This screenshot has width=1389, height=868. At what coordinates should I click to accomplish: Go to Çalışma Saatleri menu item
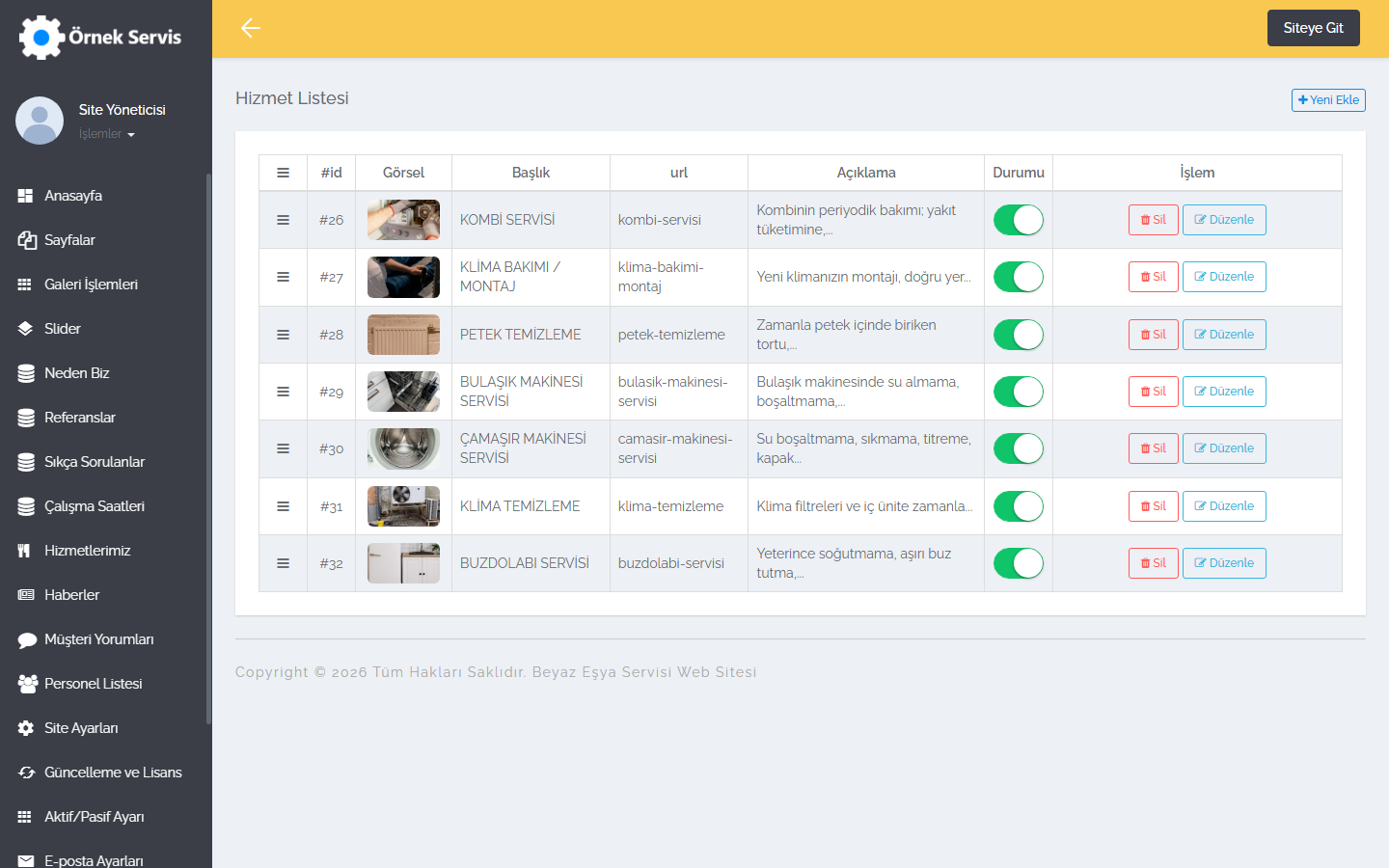click(95, 506)
